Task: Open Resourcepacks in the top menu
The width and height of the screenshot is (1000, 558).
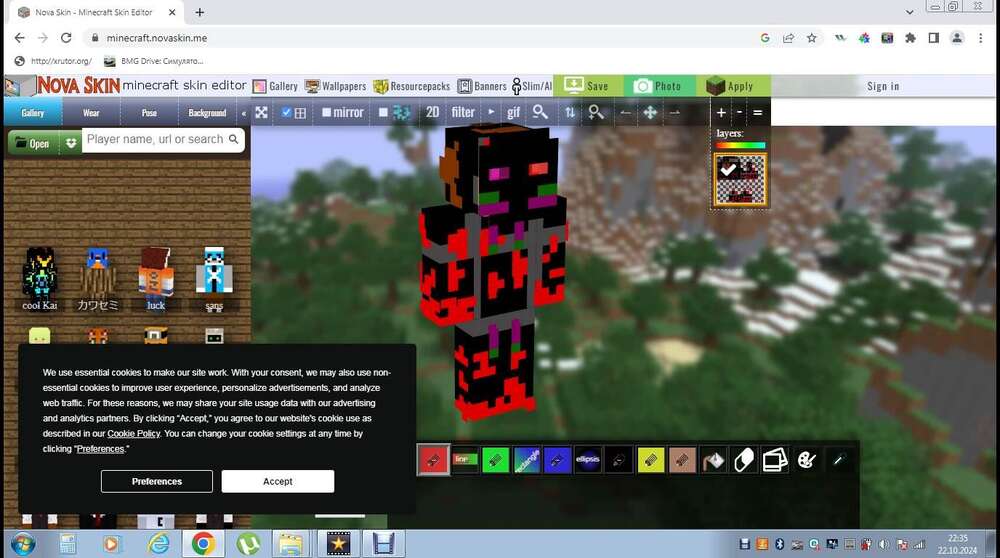Action: click(411, 86)
